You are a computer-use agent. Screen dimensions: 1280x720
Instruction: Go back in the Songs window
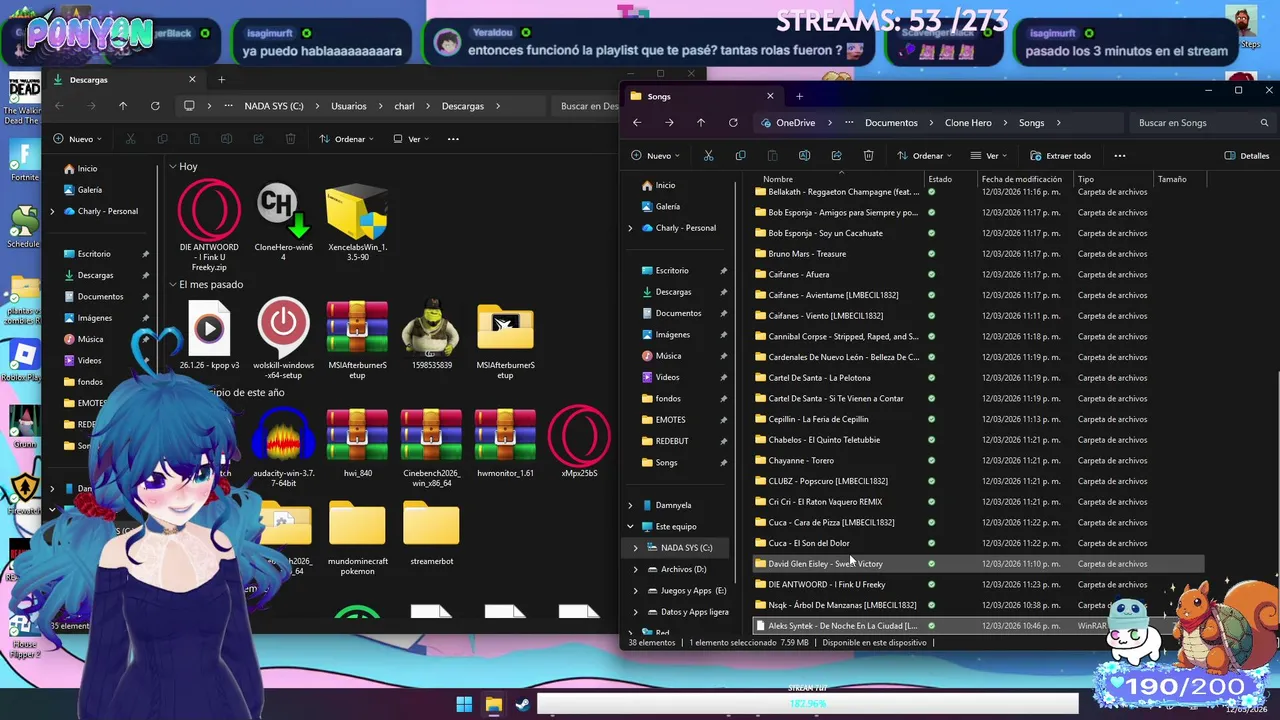tap(637, 123)
